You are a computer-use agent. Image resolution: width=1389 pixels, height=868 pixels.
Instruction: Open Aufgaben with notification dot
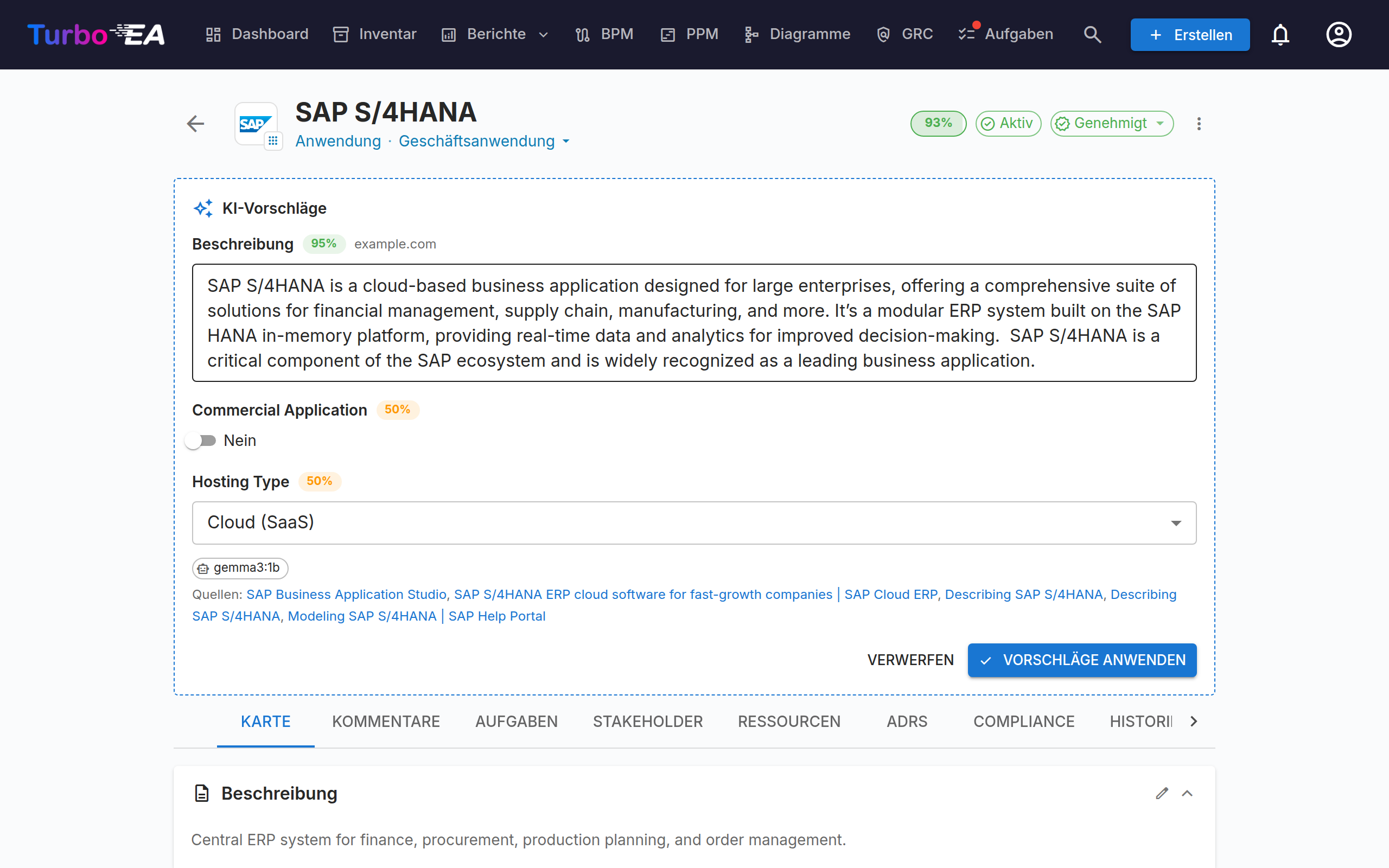pos(1005,34)
